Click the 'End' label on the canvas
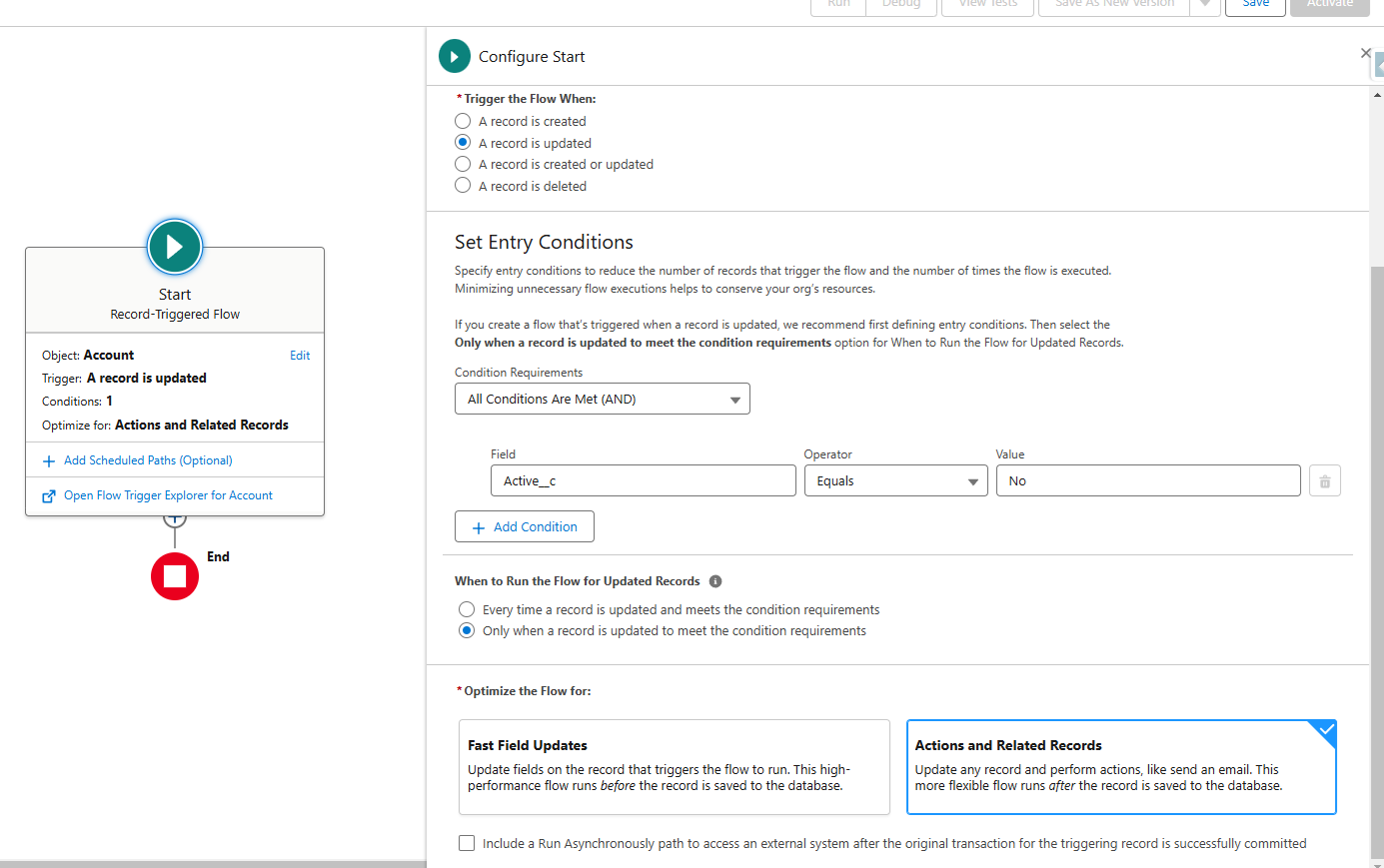The image size is (1384, 868). point(218,557)
